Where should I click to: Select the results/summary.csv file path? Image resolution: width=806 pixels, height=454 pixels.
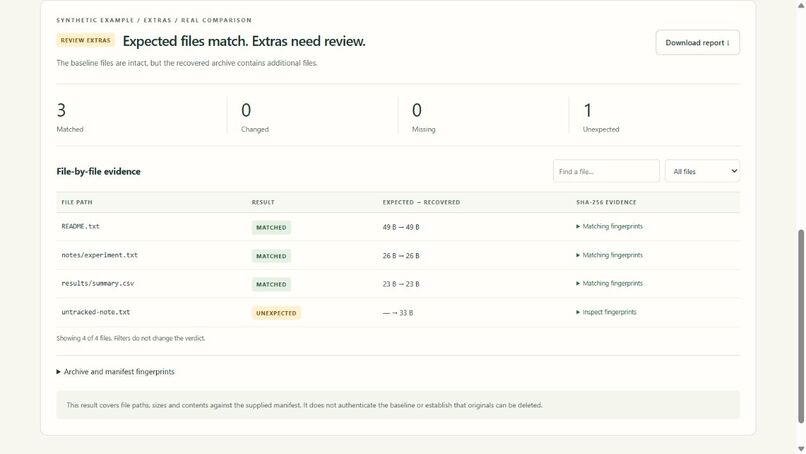coord(98,283)
